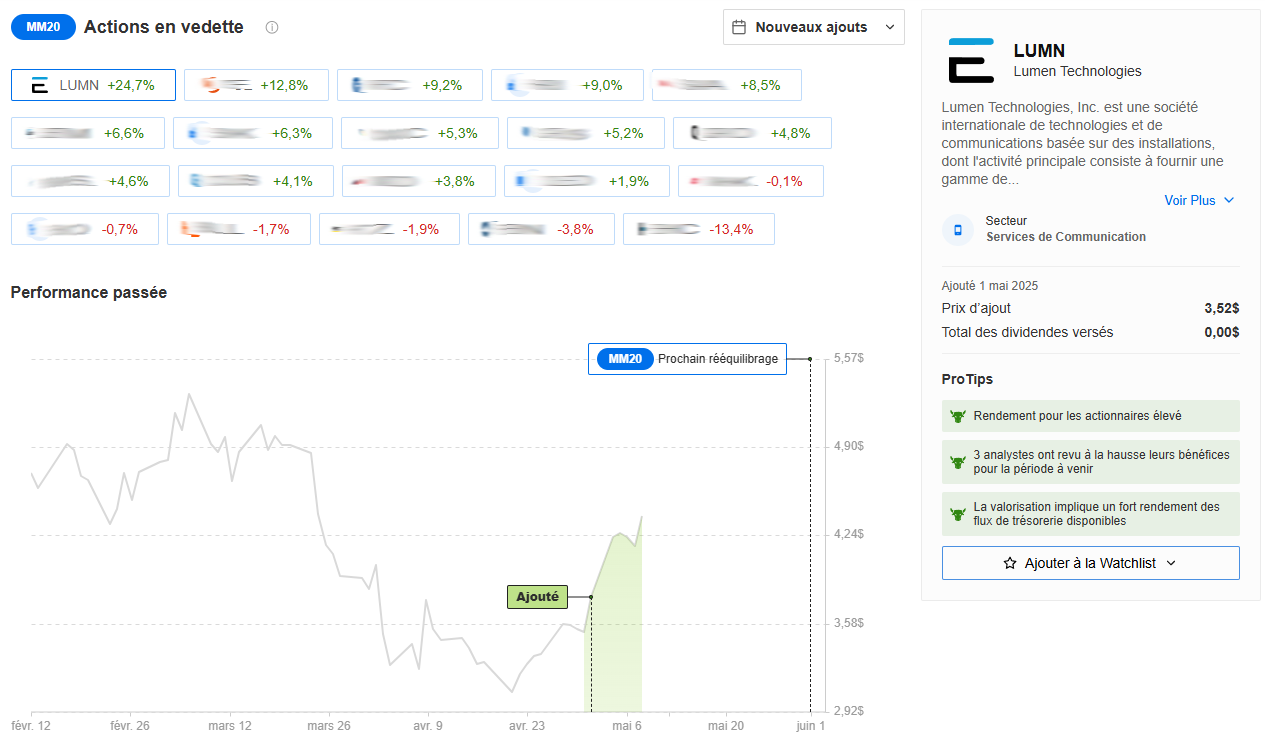Click the Ajouté 1 mai 2025 text
Screen dimensions: 1265x742
click(x=990, y=286)
